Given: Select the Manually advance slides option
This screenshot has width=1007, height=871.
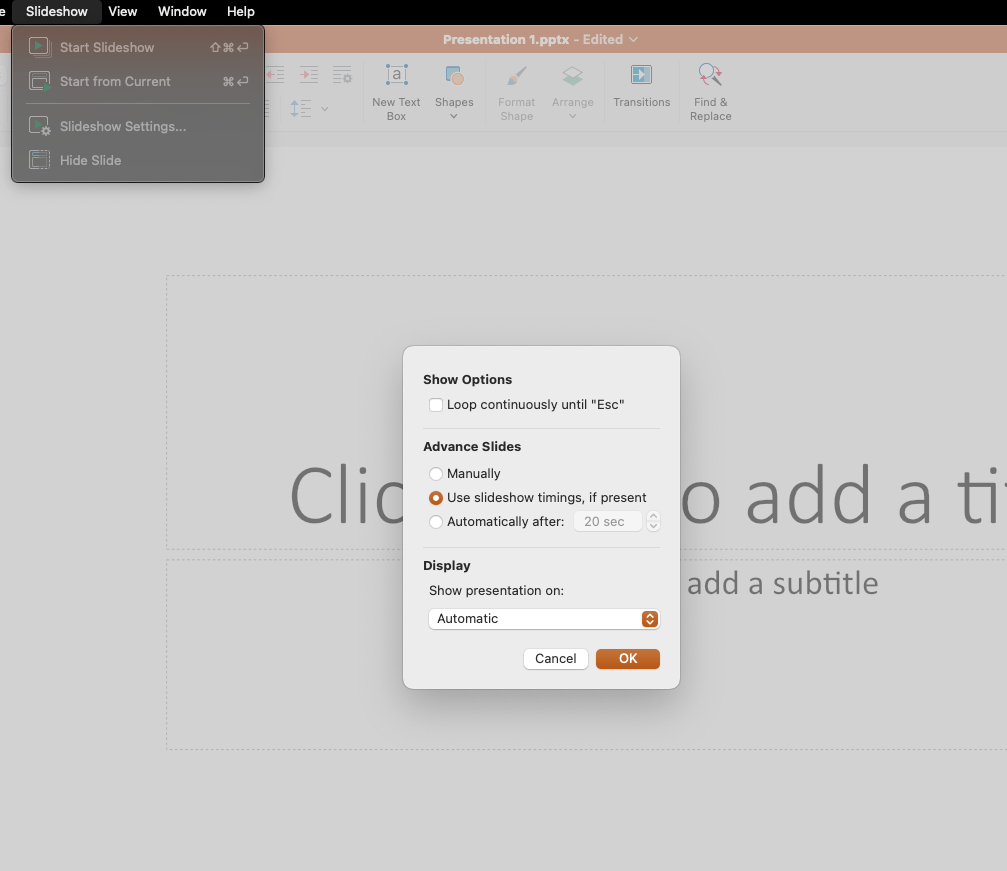Looking at the screenshot, I should pos(436,473).
